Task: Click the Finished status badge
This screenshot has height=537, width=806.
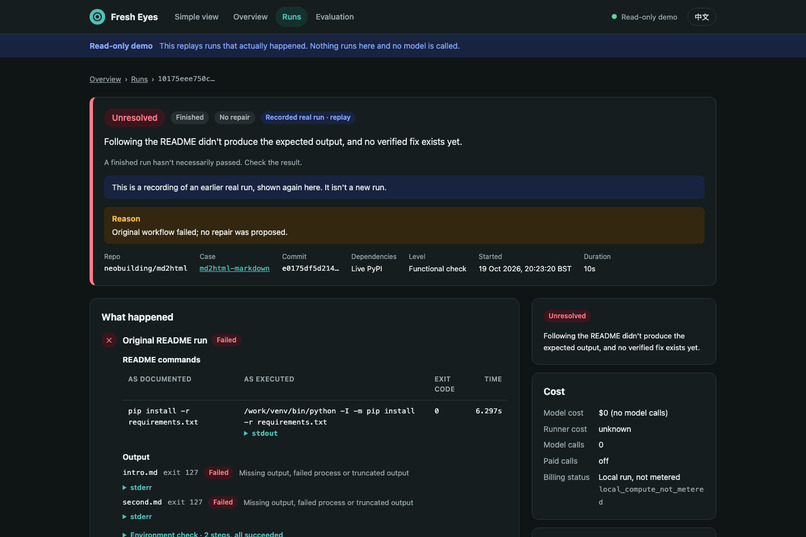Action: 190,117
